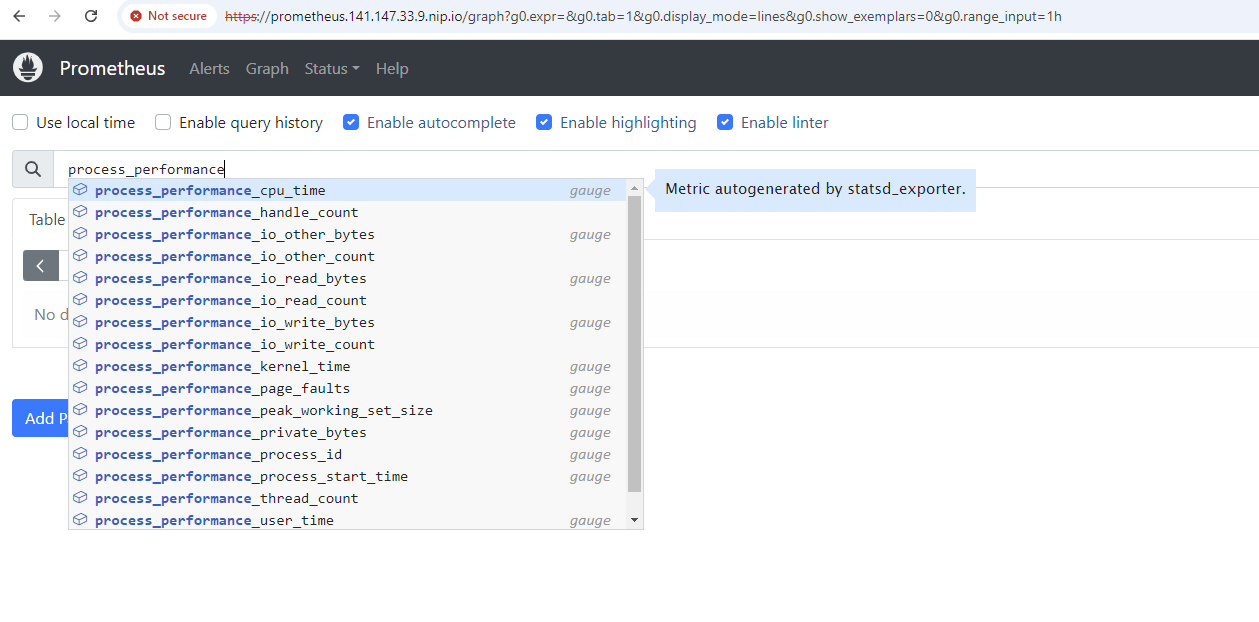Open the Status dropdown menu
Viewport: 1259px width, 622px height.
(331, 68)
